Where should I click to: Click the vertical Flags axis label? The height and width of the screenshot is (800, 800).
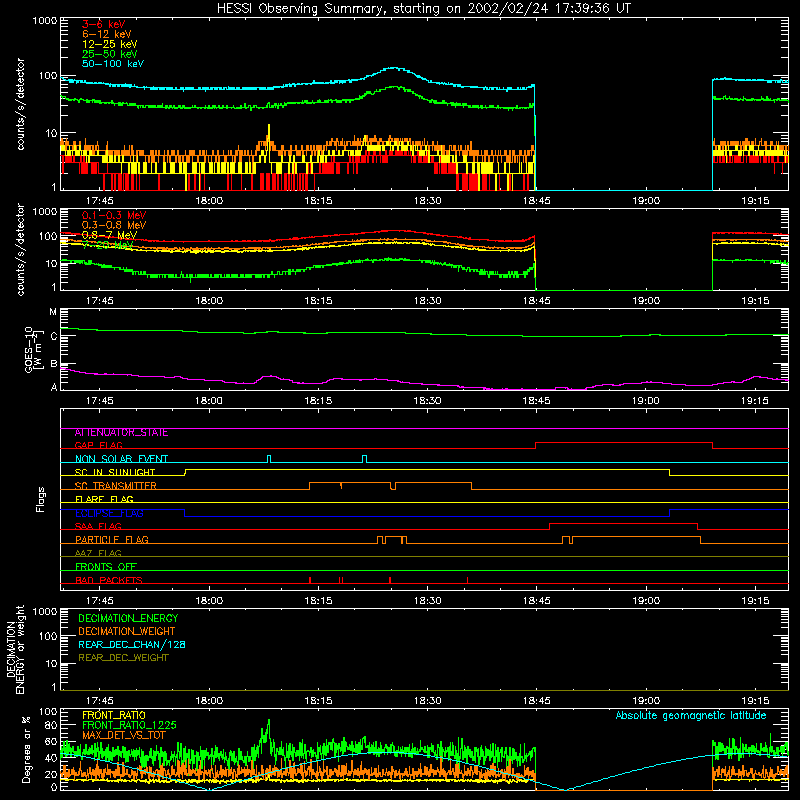[x=40, y=499]
